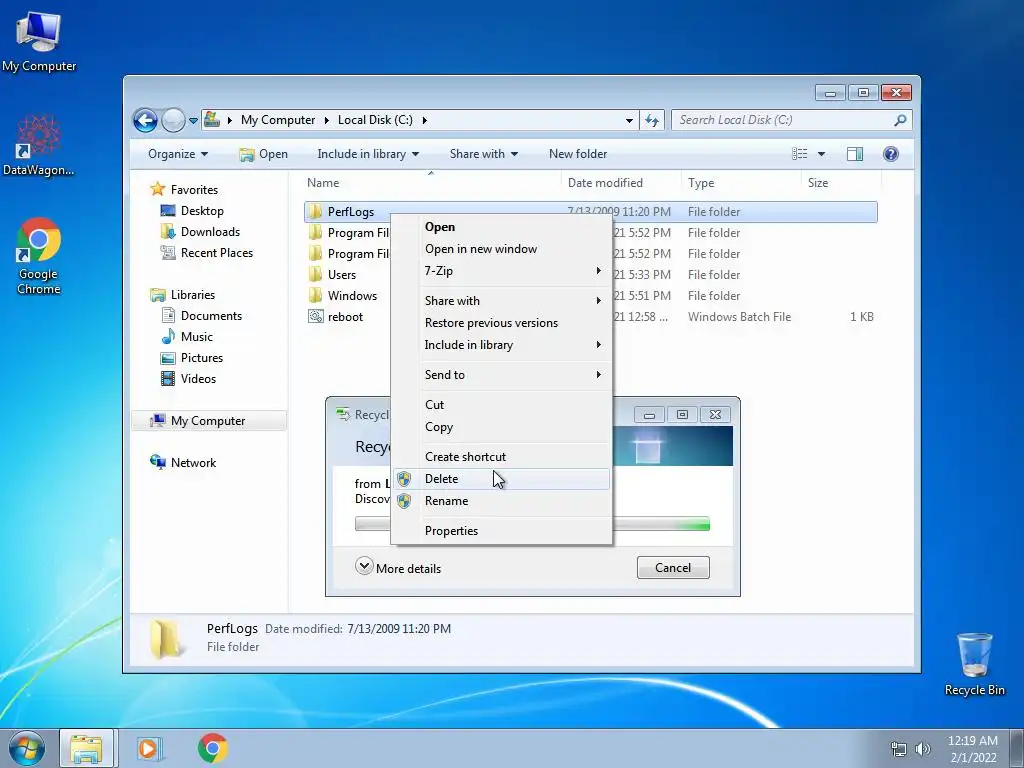Click Cancel in the Recycle dialog
Image resolution: width=1024 pixels, height=768 pixels.
click(x=673, y=568)
